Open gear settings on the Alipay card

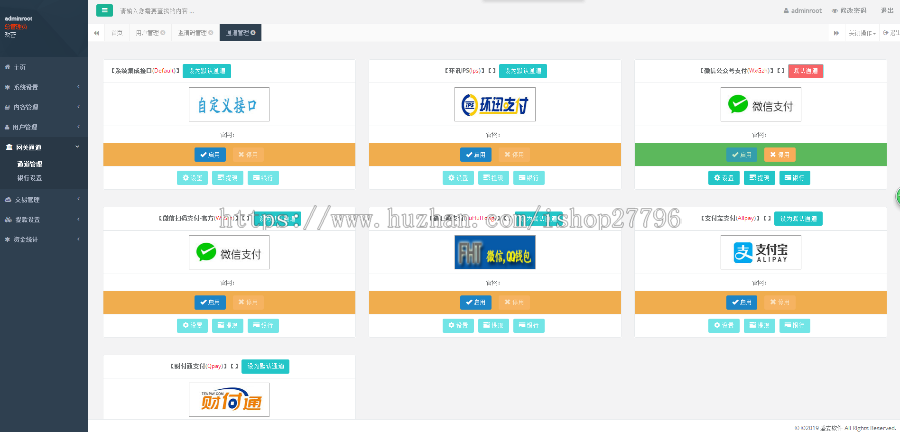(x=724, y=326)
